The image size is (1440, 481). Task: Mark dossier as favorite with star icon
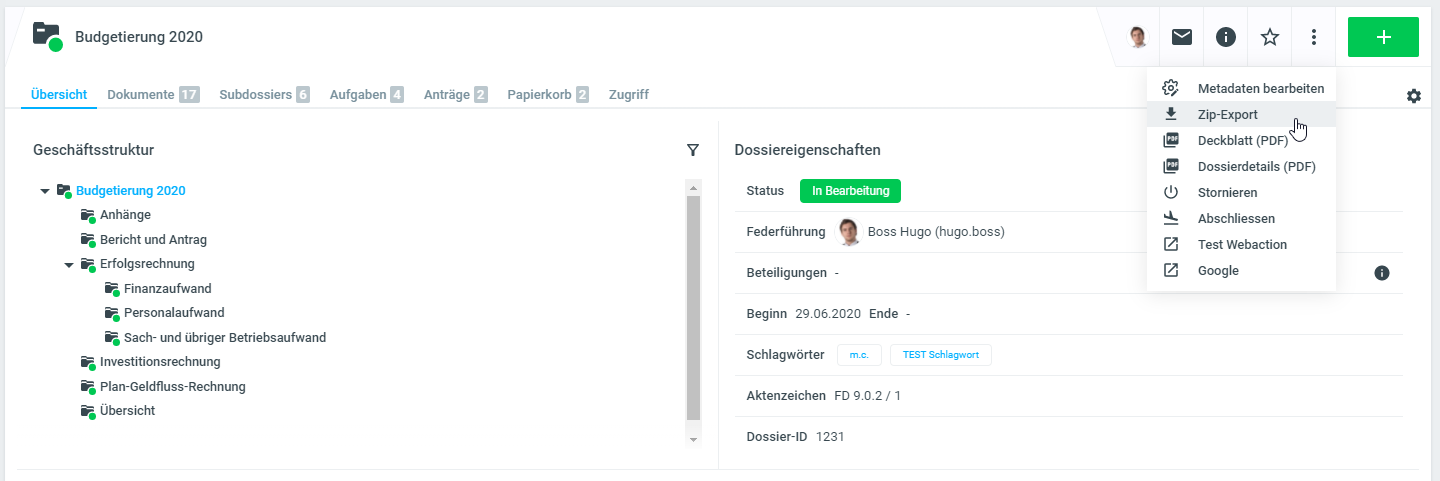tap(1270, 37)
